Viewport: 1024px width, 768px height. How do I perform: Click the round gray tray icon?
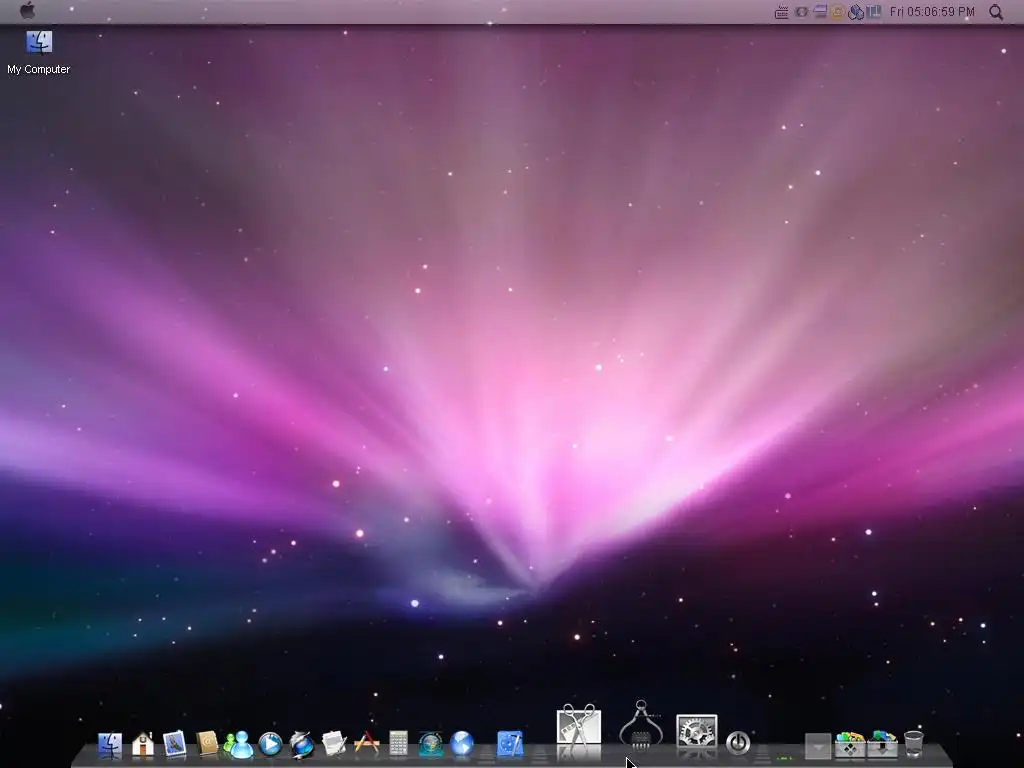[801, 12]
